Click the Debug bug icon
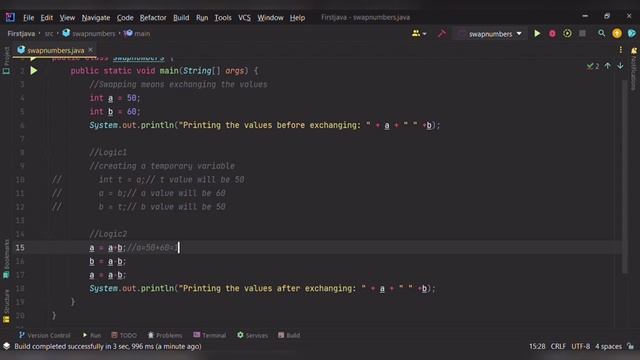The image size is (640, 360). (x=552, y=33)
